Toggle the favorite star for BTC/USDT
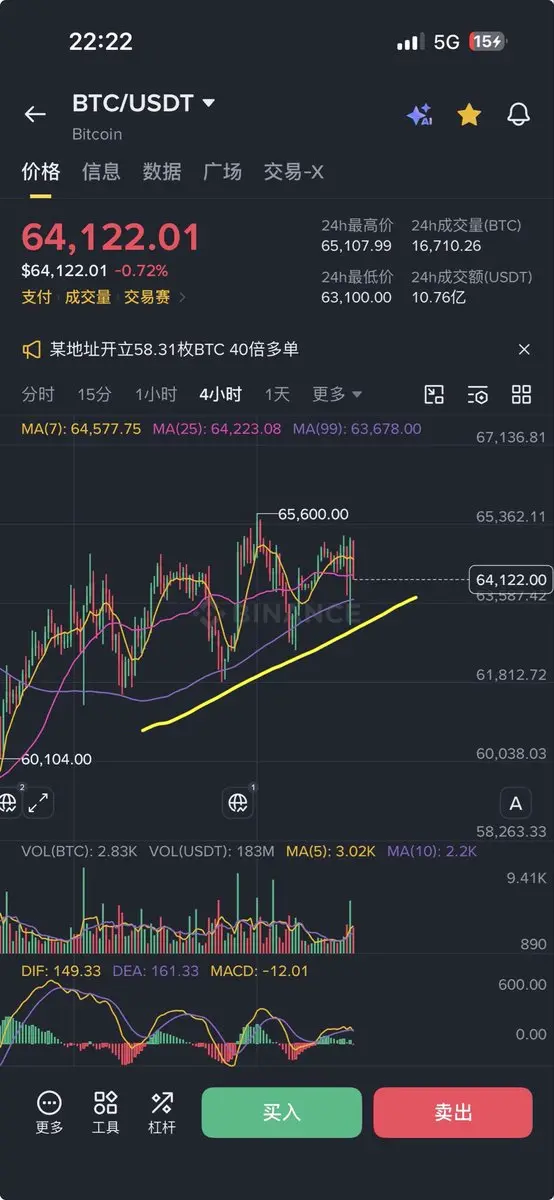Screen dimensions: 554x1200 (469, 114)
